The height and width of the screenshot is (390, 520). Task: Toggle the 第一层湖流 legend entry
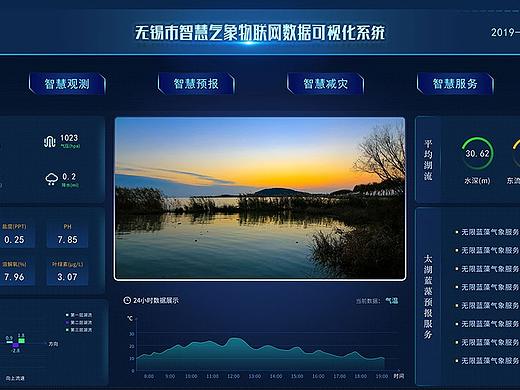tap(79, 315)
